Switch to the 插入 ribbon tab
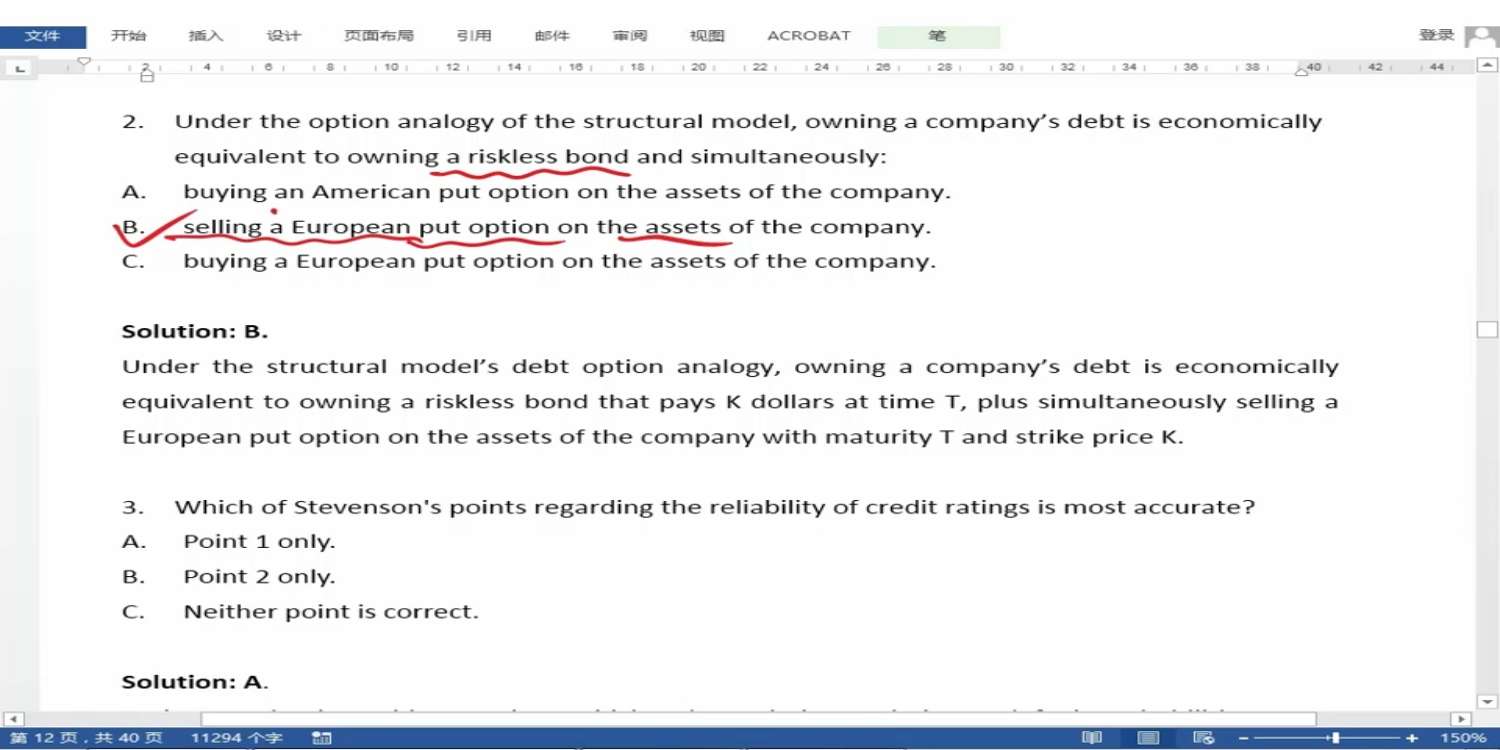 pos(206,36)
